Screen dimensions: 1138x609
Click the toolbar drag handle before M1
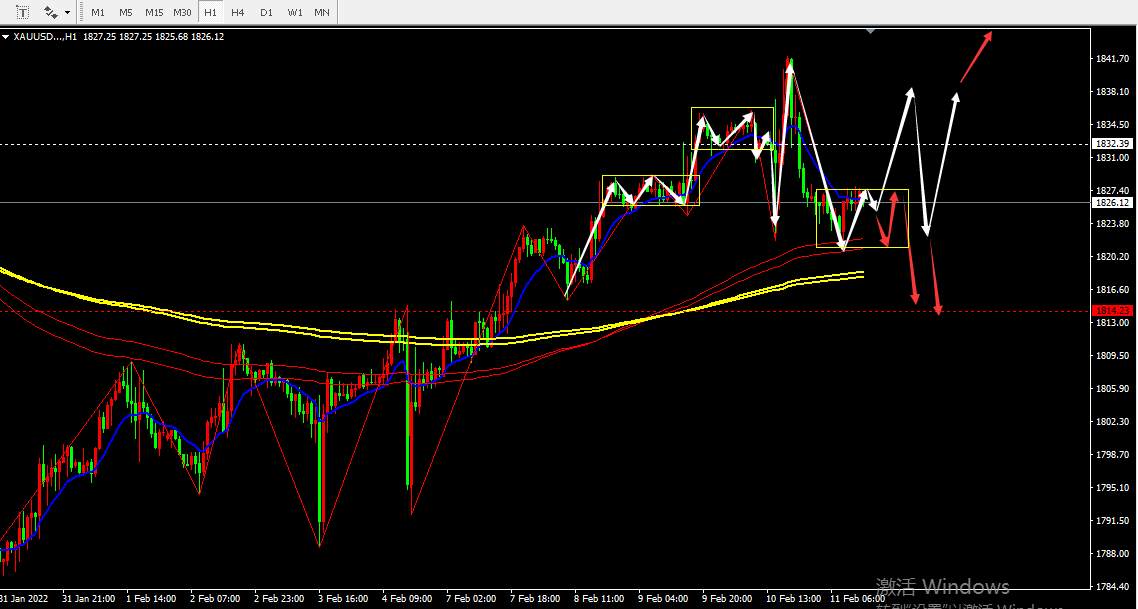coord(81,12)
